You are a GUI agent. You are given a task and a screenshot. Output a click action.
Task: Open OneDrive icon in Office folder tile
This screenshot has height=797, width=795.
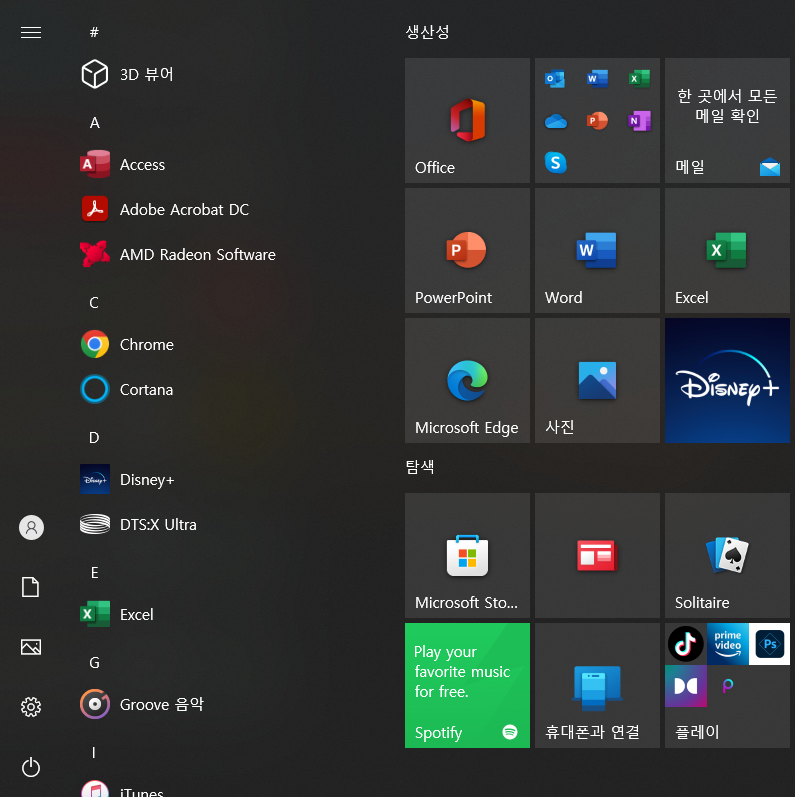click(556, 121)
